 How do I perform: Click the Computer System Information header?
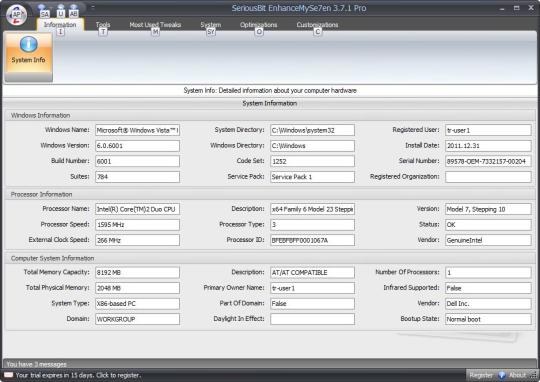coord(52,258)
